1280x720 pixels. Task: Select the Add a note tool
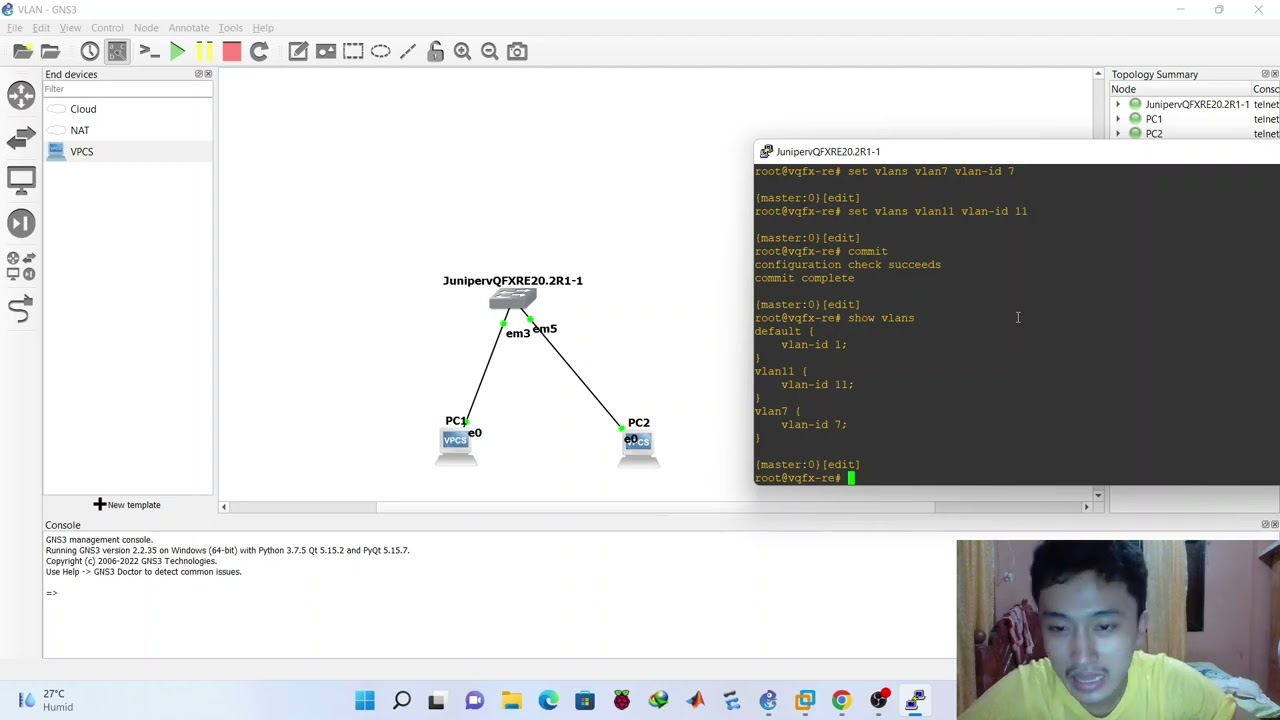[x=298, y=51]
